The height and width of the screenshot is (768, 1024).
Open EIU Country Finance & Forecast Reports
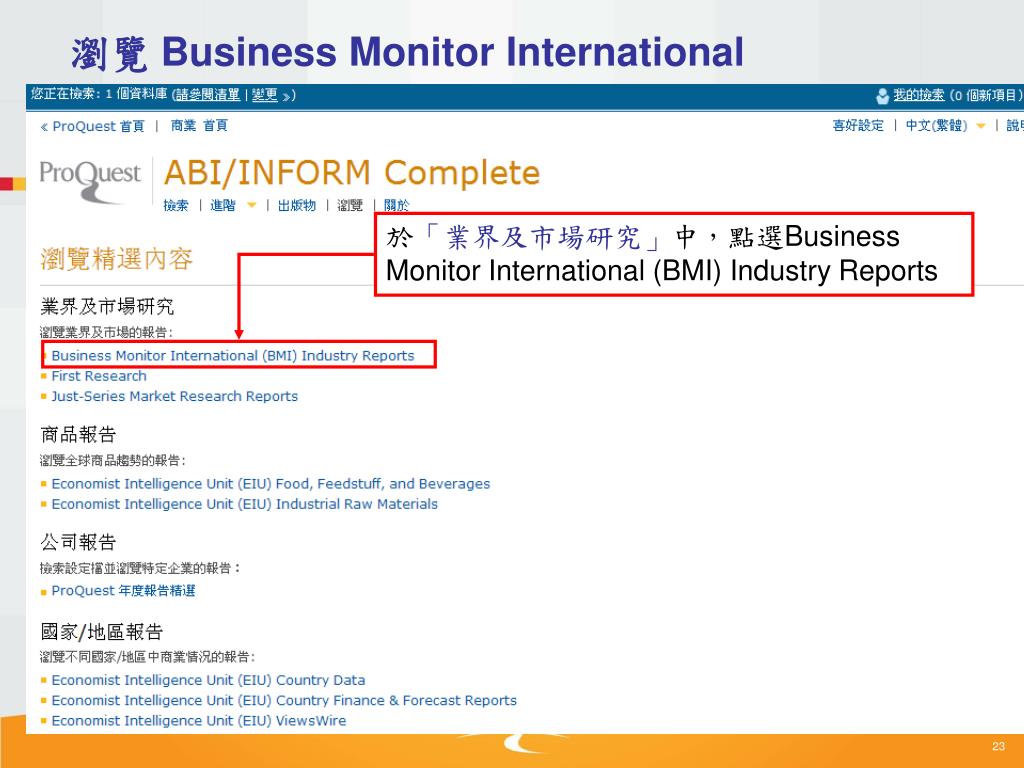284,701
